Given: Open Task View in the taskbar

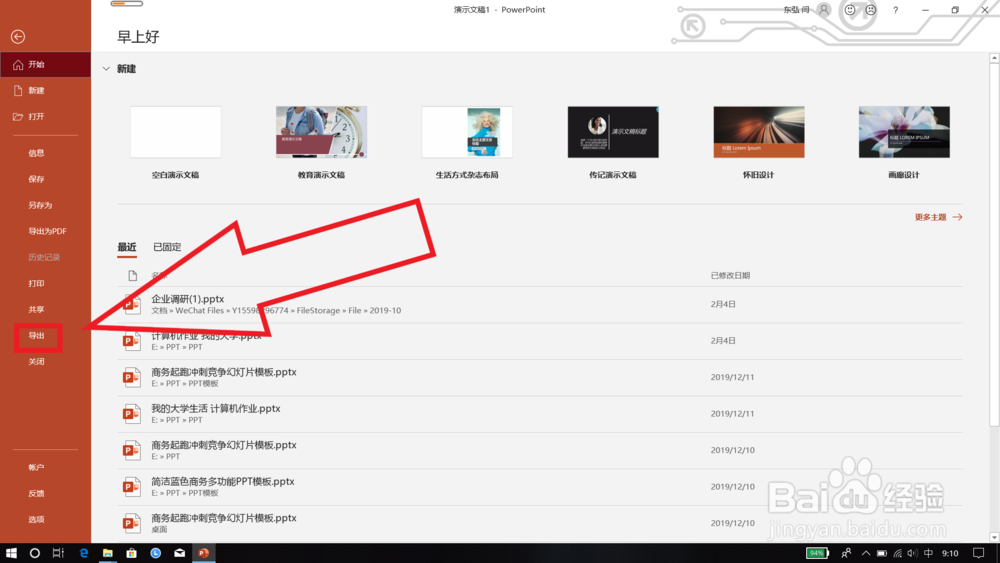Looking at the screenshot, I should tap(58, 553).
